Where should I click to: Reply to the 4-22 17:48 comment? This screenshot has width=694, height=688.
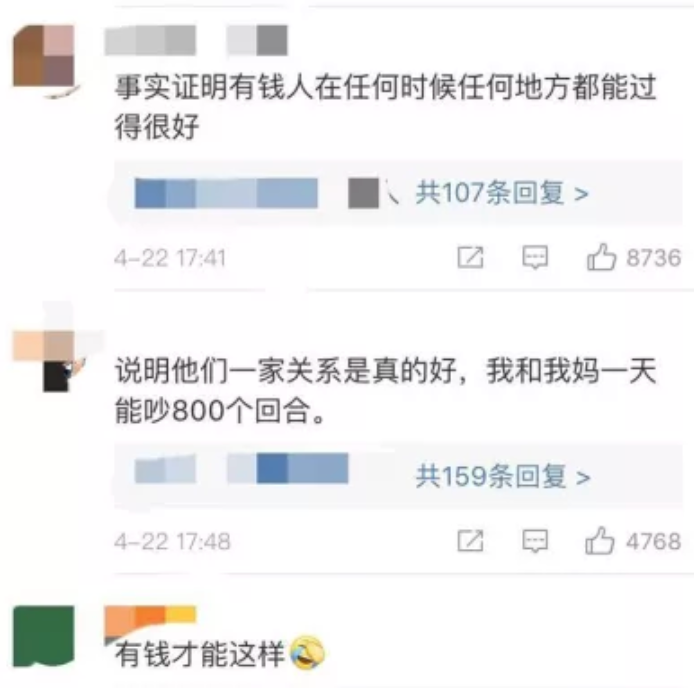[x=535, y=541]
